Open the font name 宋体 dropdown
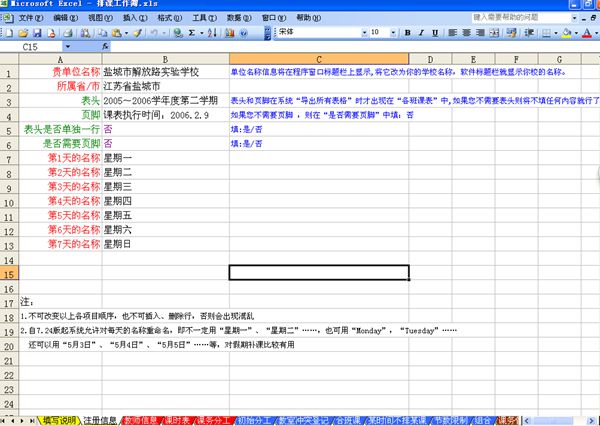Screen dimensions: 600x426 point(364,33)
